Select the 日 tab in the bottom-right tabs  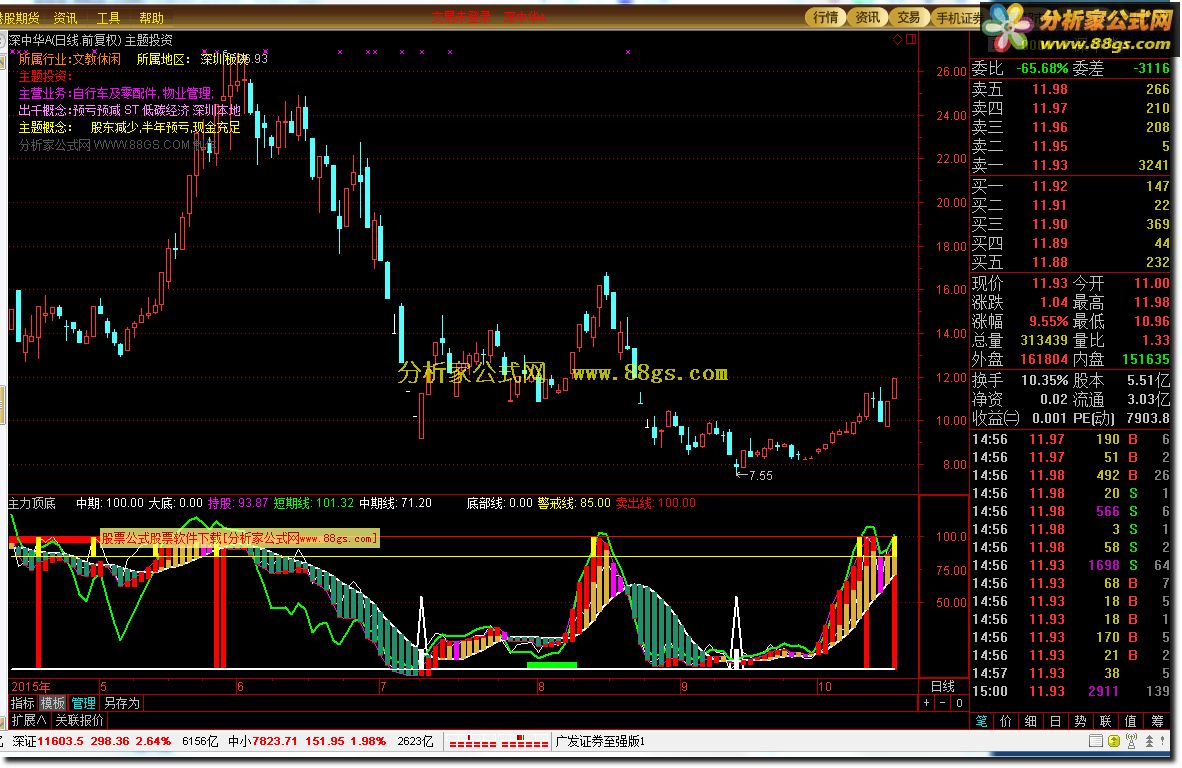[1055, 721]
